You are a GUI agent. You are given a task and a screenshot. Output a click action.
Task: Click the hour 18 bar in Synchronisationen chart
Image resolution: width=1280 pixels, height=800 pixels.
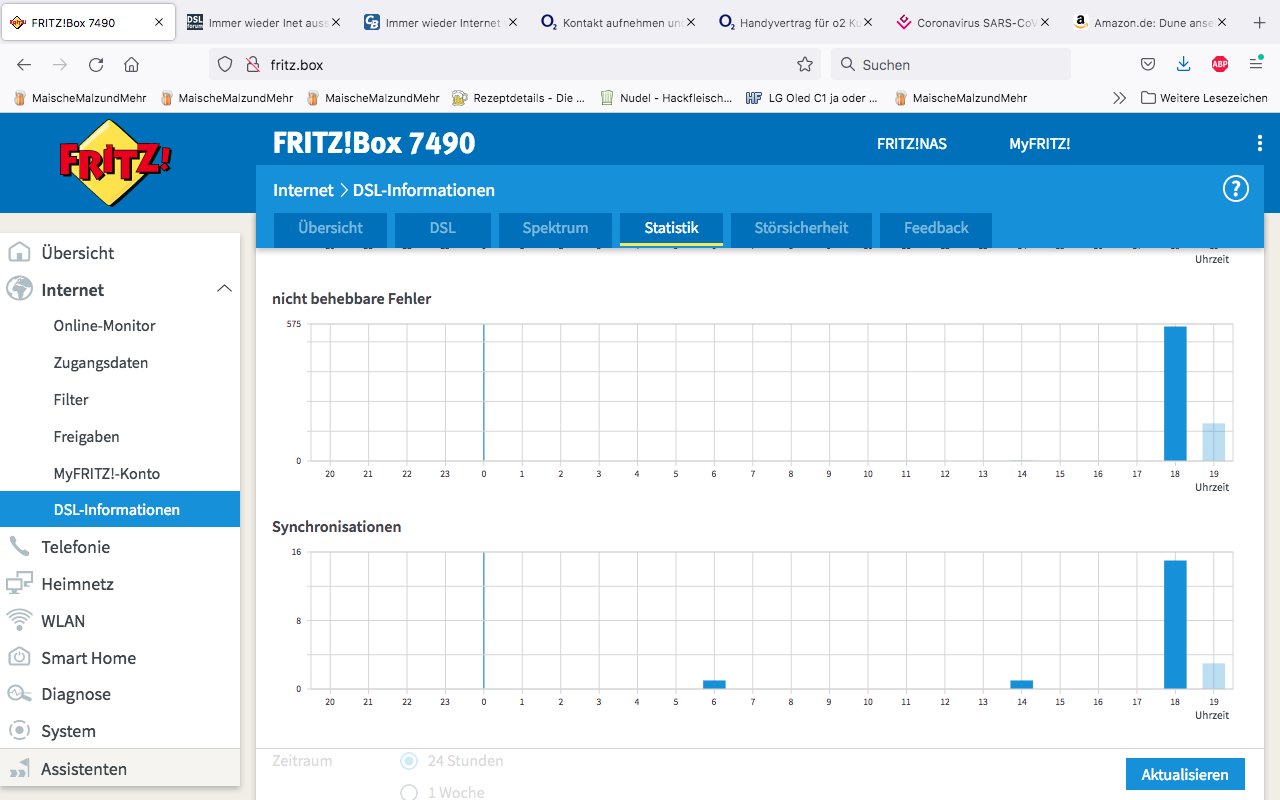1175,624
